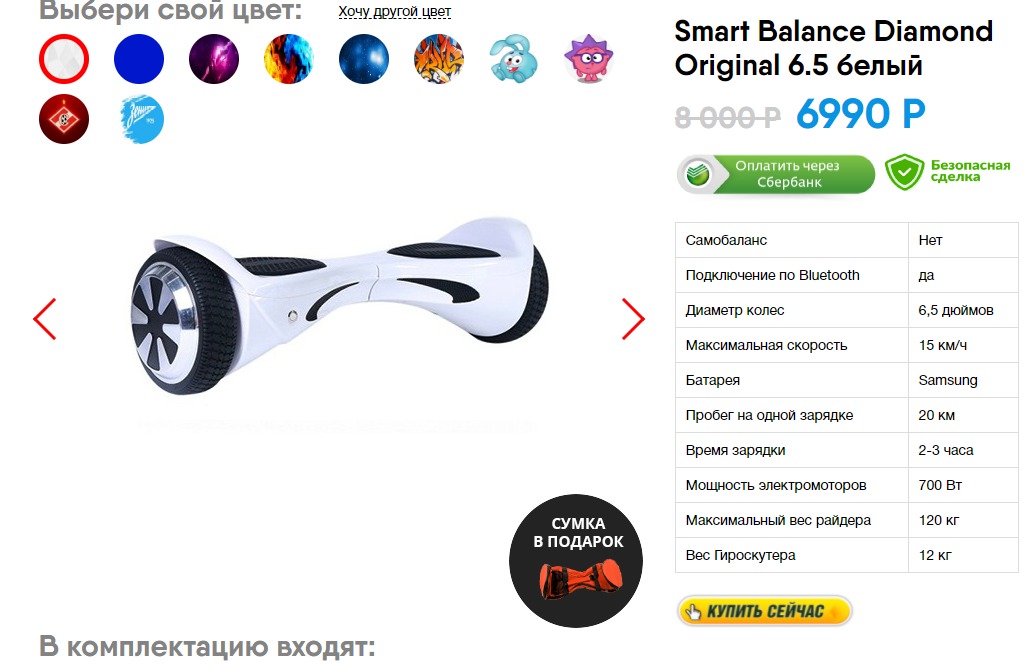This screenshot has width=1031, height=665.
Task: Click the 'Сумка в подарок' badge
Action: pyautogui.click(x=576, y=560)
